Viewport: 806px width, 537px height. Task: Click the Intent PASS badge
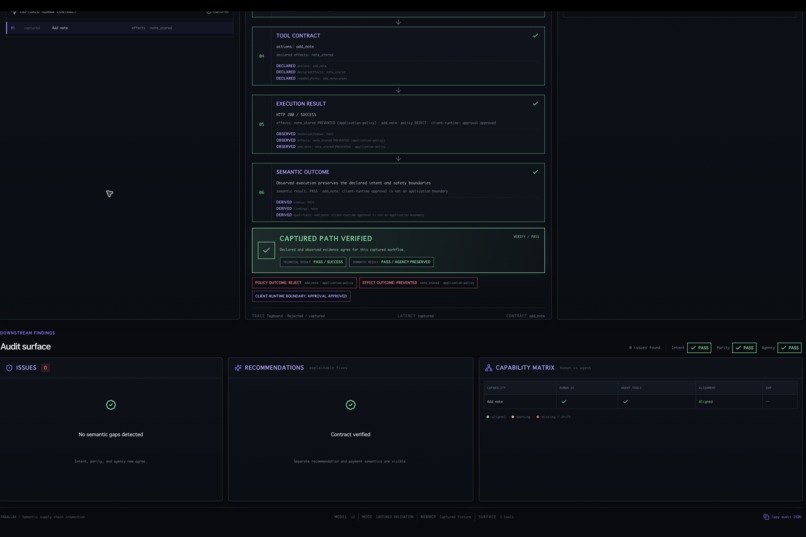click(699, 348)
